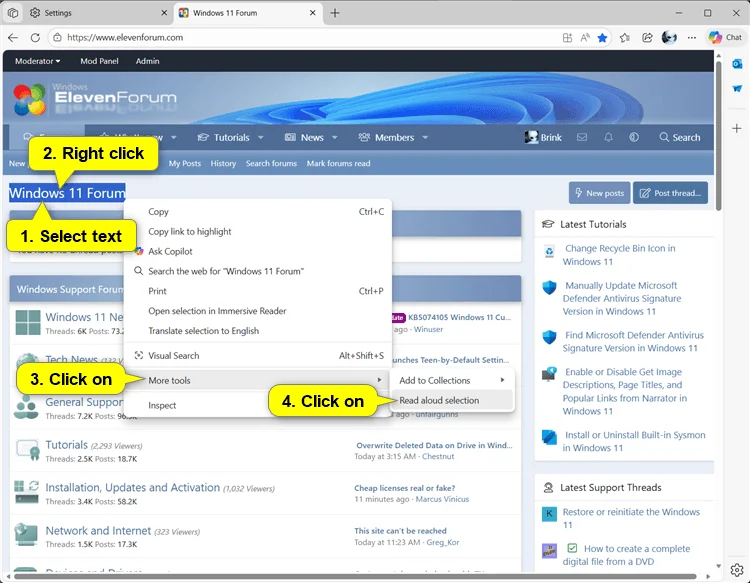Select Copy link to highlight
Screen dimensions: 750x583
[x=258, y=231]
